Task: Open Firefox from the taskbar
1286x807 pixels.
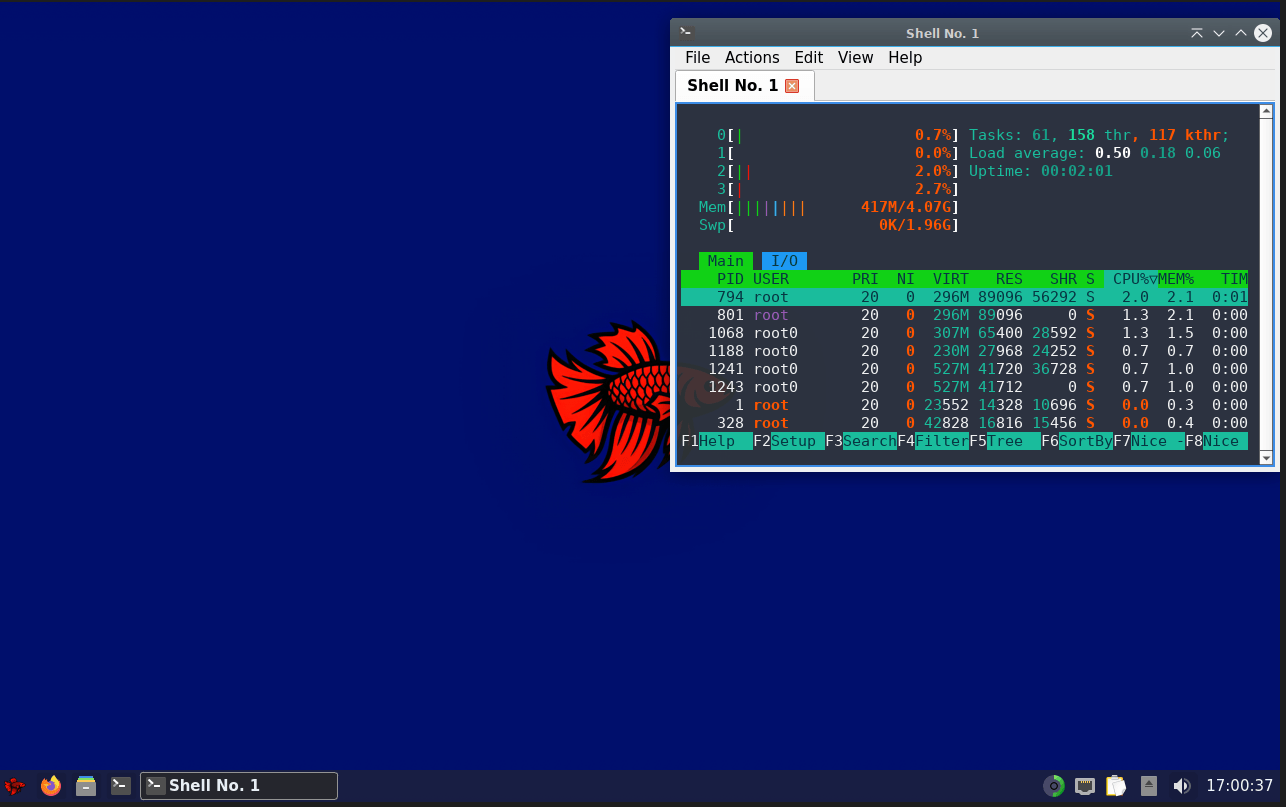Action: 50,786
